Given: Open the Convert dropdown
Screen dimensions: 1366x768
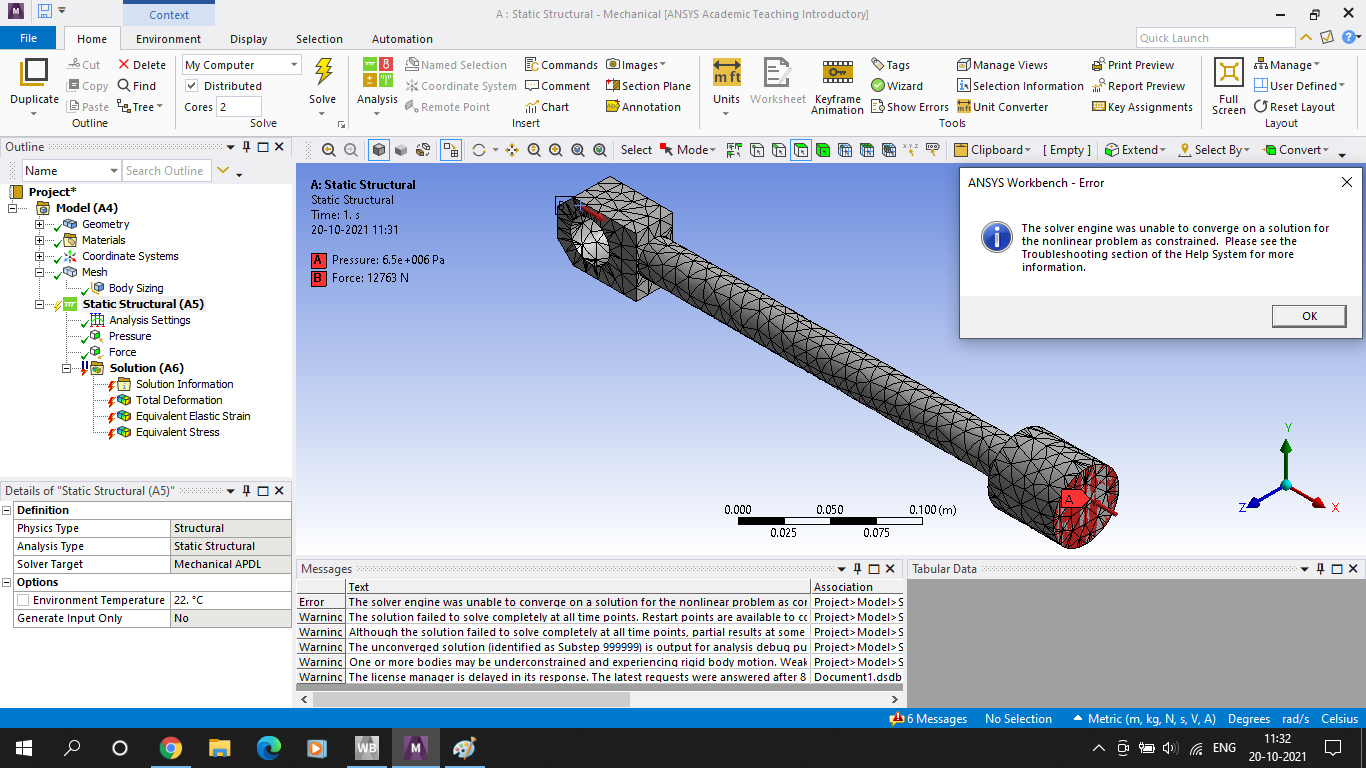Looking at the screenshot, I should tap(1297, 150).
